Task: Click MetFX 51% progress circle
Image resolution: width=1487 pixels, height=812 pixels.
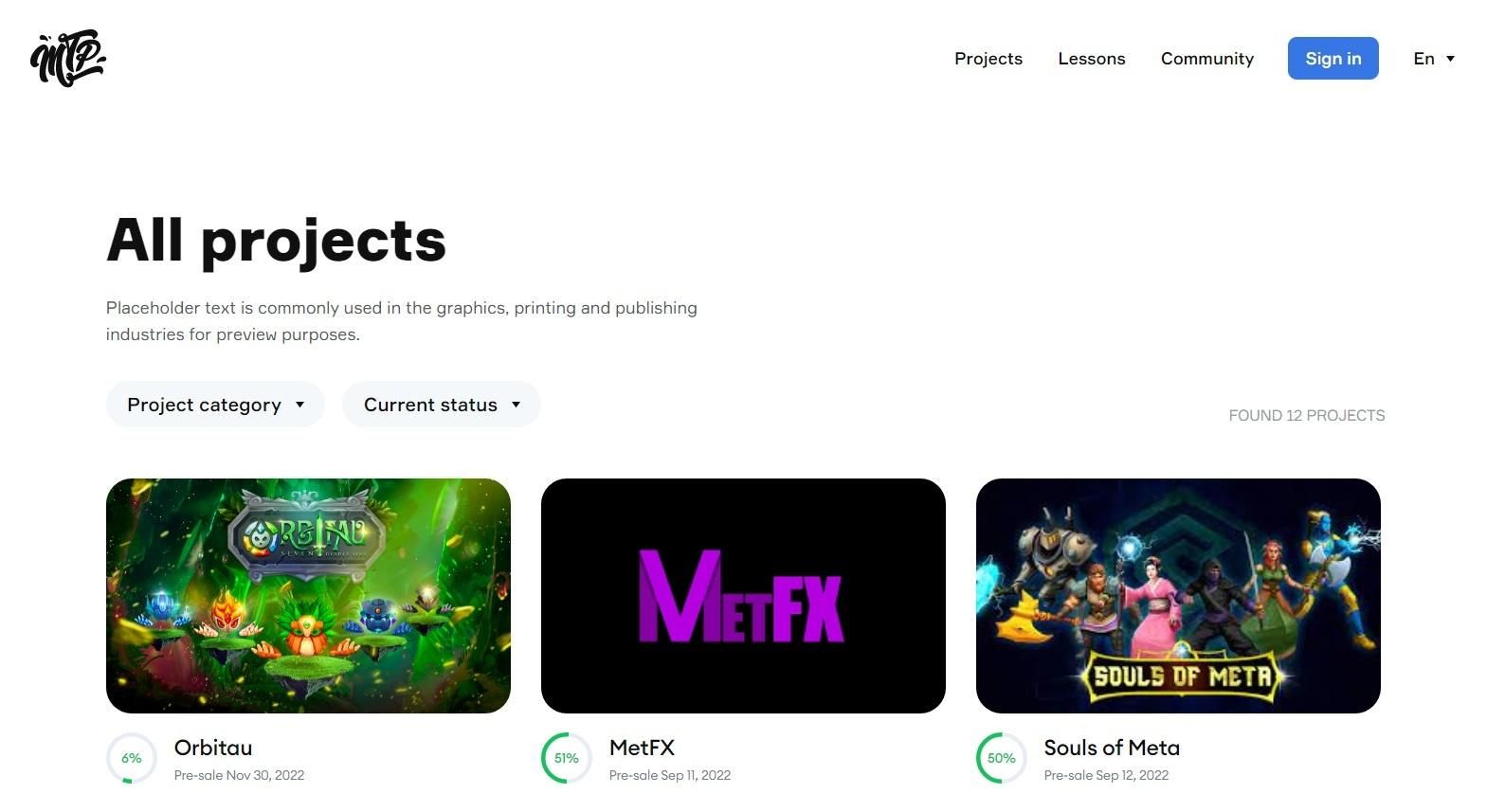Action: click(566, 758)
